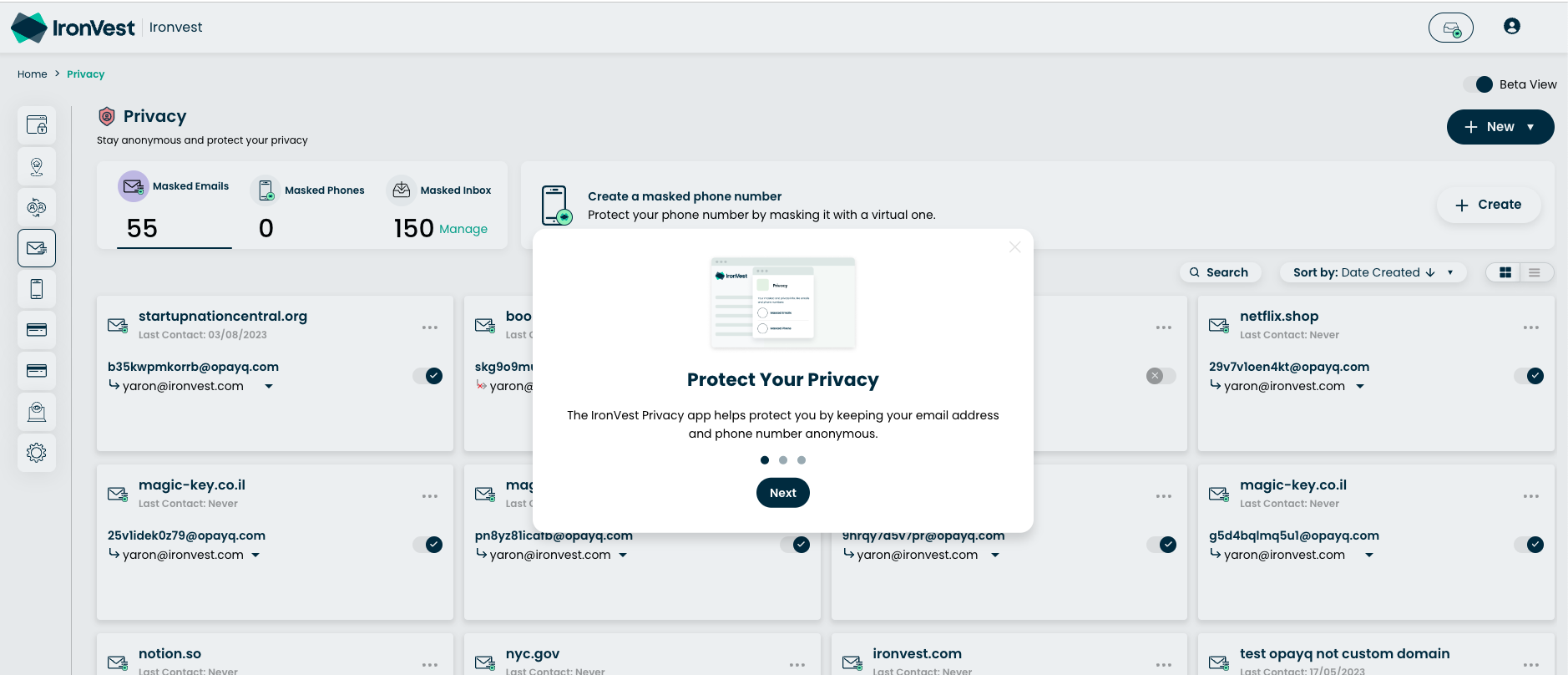Viewport: 1568px width, 675px height.
Task: Click the notion.so card title
Action: click(x=169, y=654)
